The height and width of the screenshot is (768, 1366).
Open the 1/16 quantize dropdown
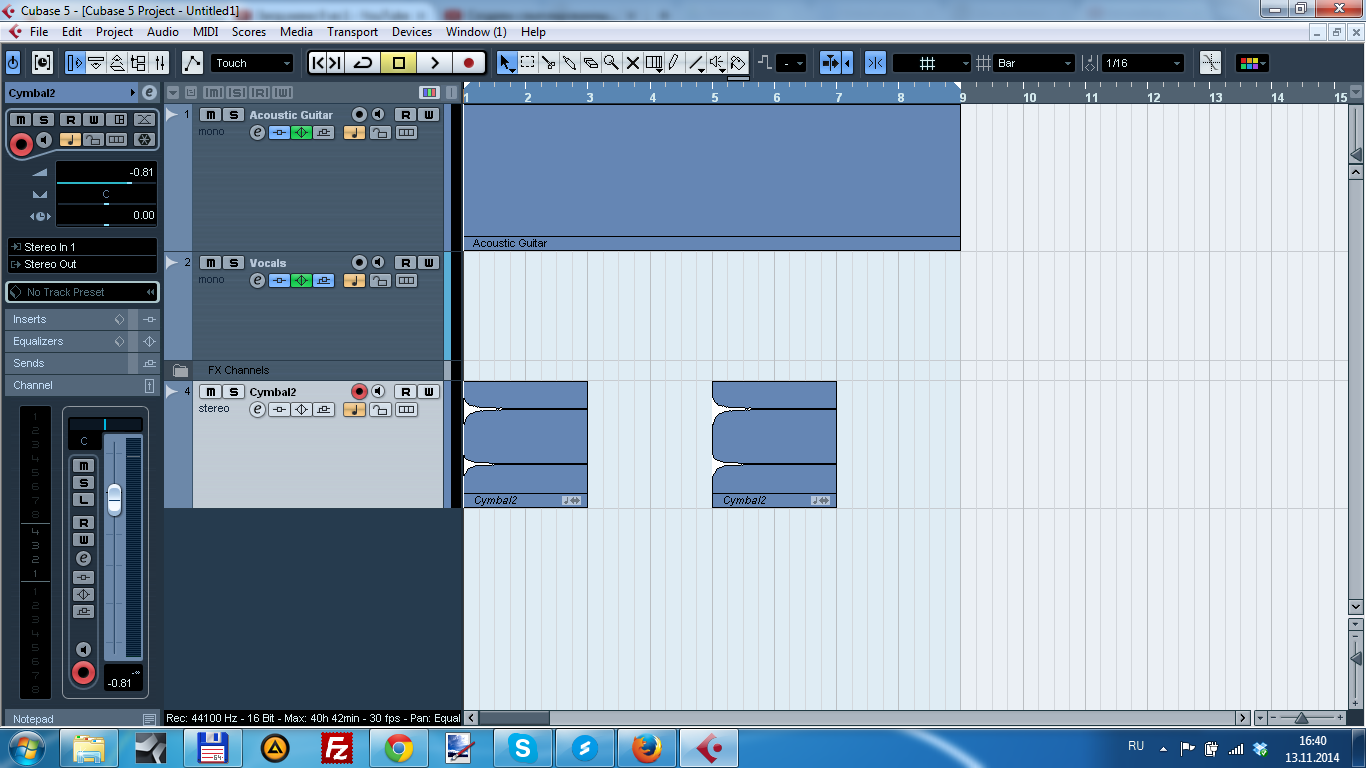click(x=1143, y=63)
